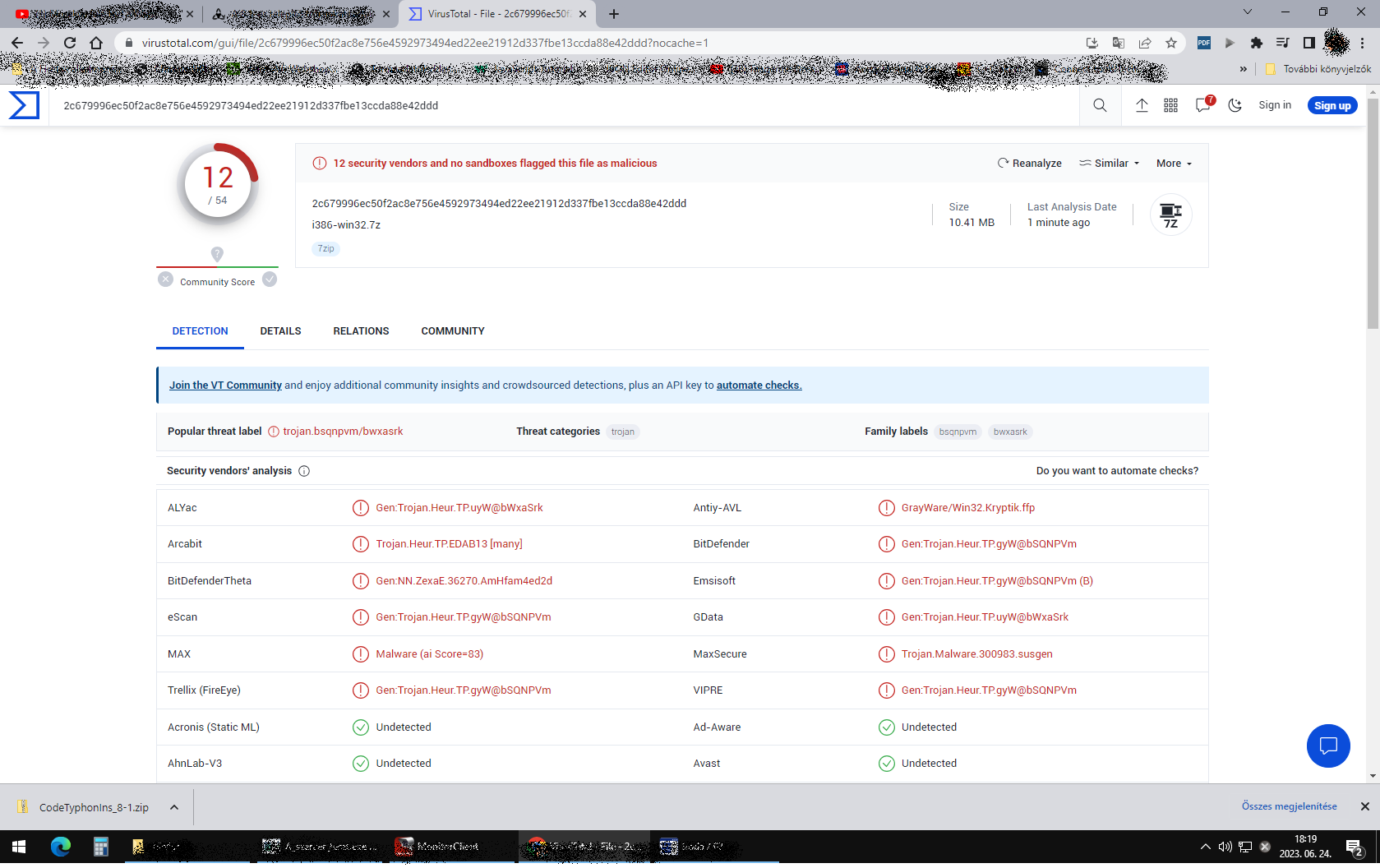Expand CodeTyphonIns_8-1.zip download options
Viewport: 1380px width, 868px height.
174,807
